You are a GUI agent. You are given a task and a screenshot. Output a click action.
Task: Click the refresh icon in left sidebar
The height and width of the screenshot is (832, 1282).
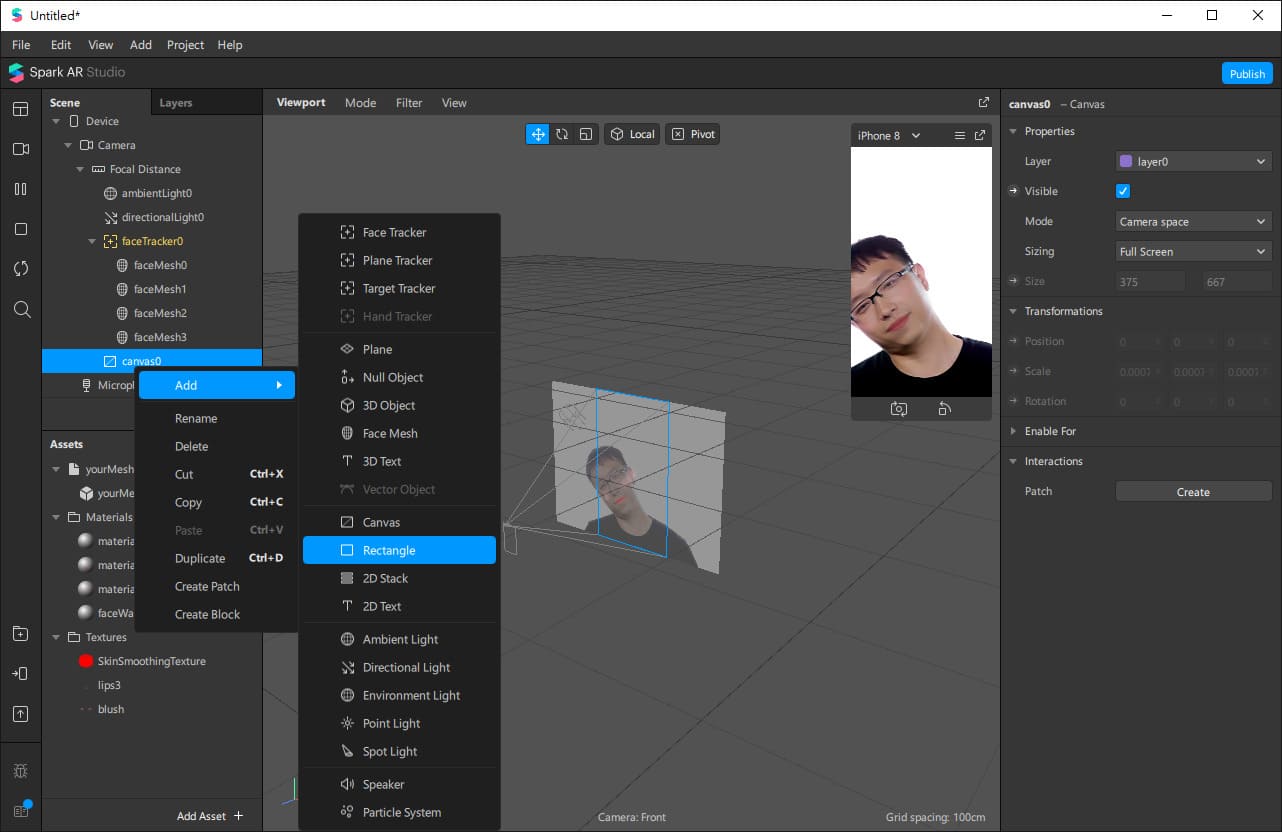click(21, 269)
